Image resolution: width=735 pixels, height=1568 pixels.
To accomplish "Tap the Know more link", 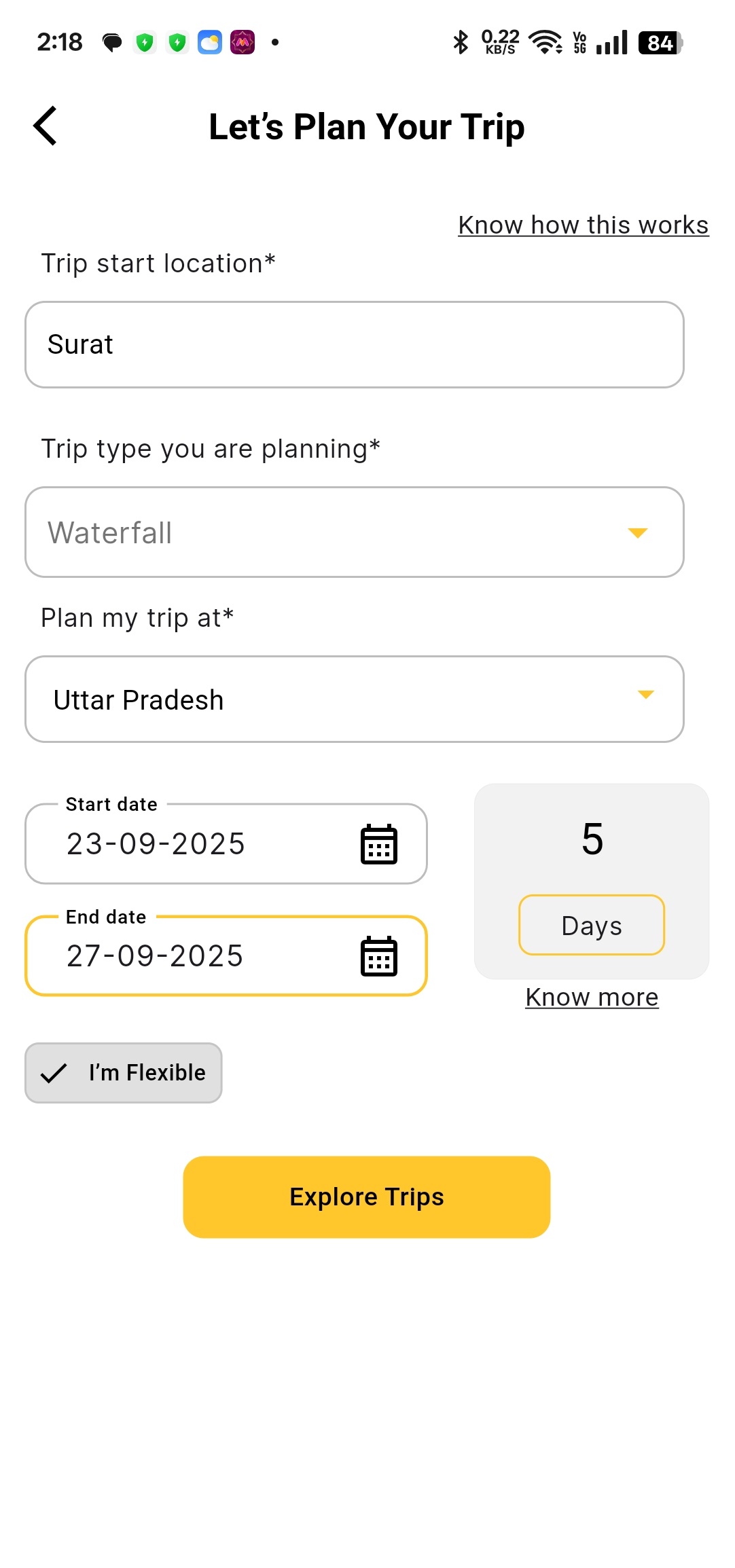I will (x=592, y=997).
